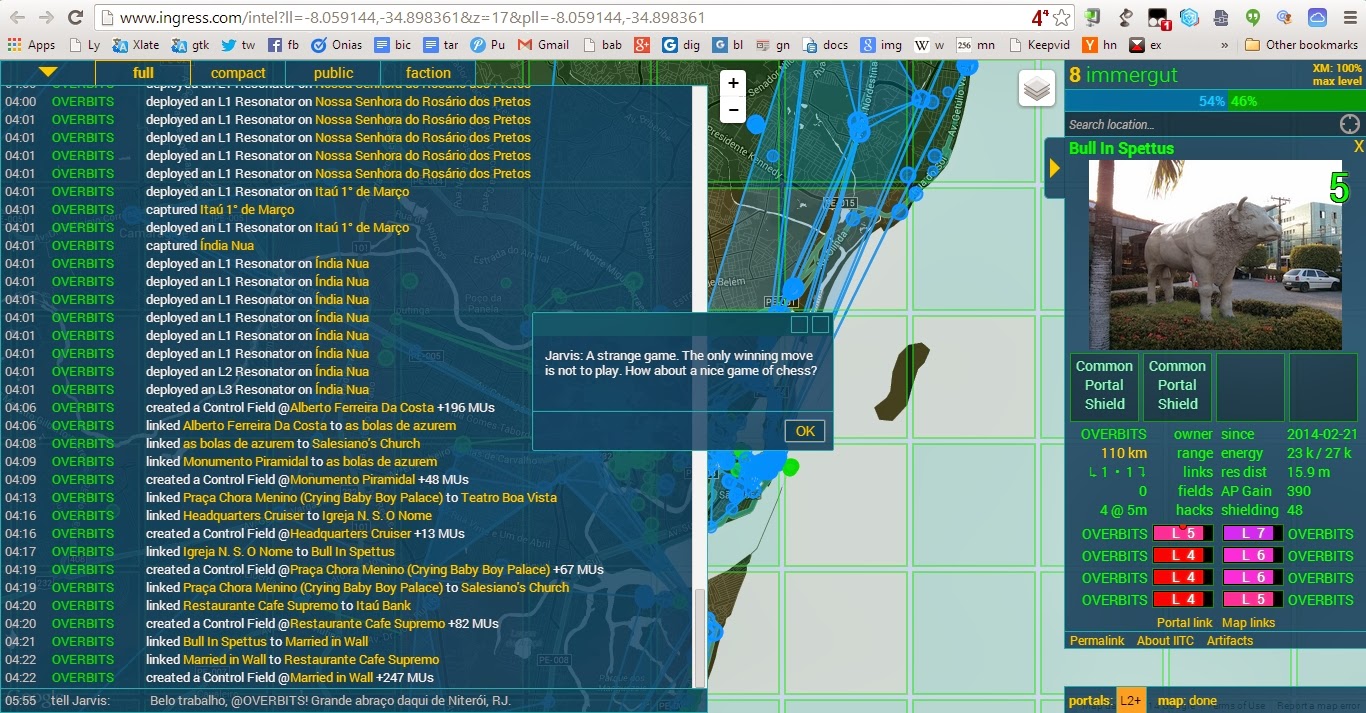Open the Gmail bookmark
The image size is (1366, 713).
[x=543, y=45]
